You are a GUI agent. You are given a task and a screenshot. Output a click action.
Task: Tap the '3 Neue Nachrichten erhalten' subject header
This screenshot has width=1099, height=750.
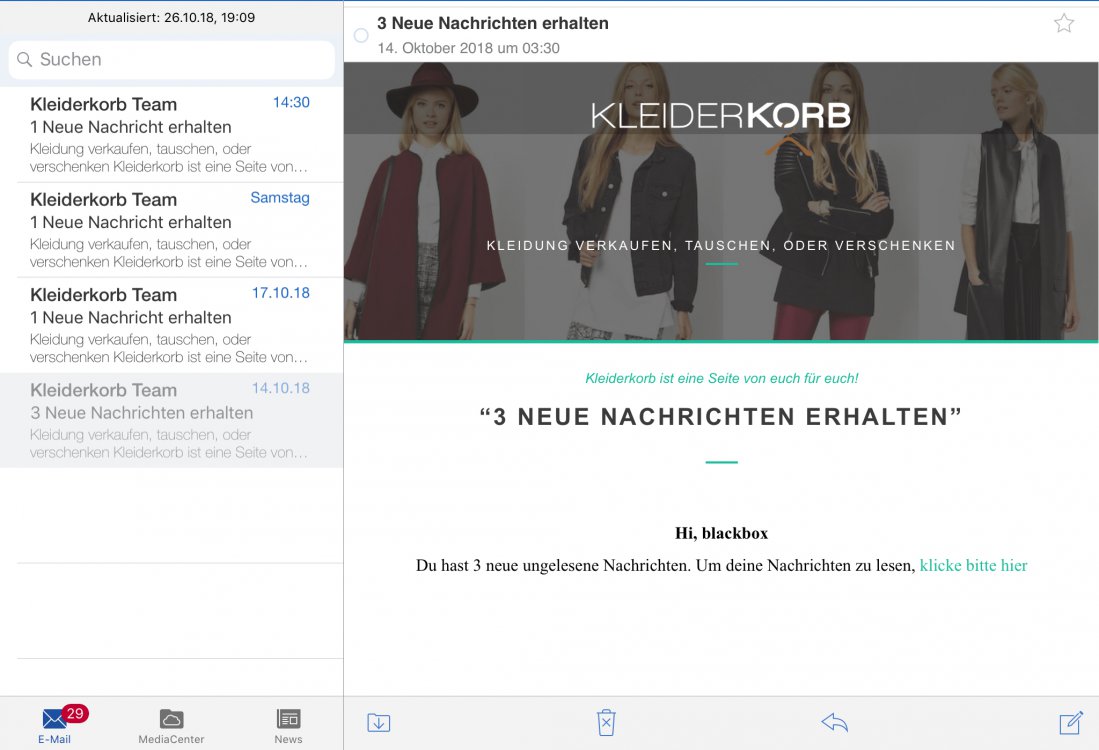tap(492, 23)
